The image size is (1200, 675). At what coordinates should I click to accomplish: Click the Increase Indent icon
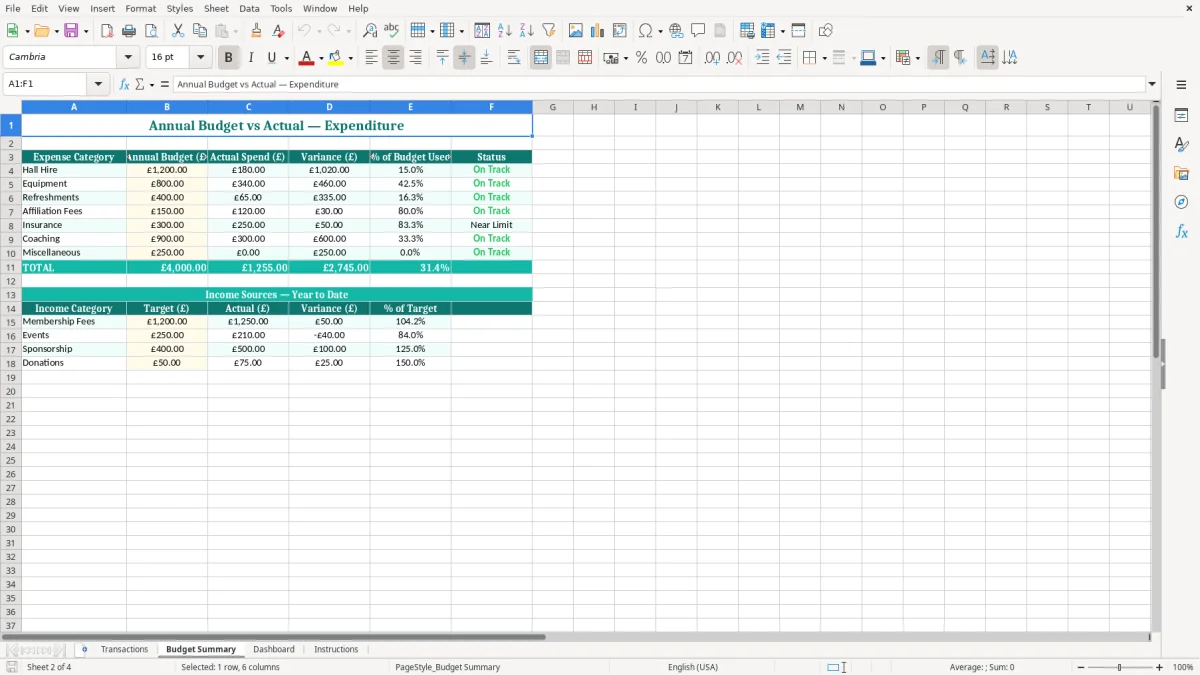[762, 58]
